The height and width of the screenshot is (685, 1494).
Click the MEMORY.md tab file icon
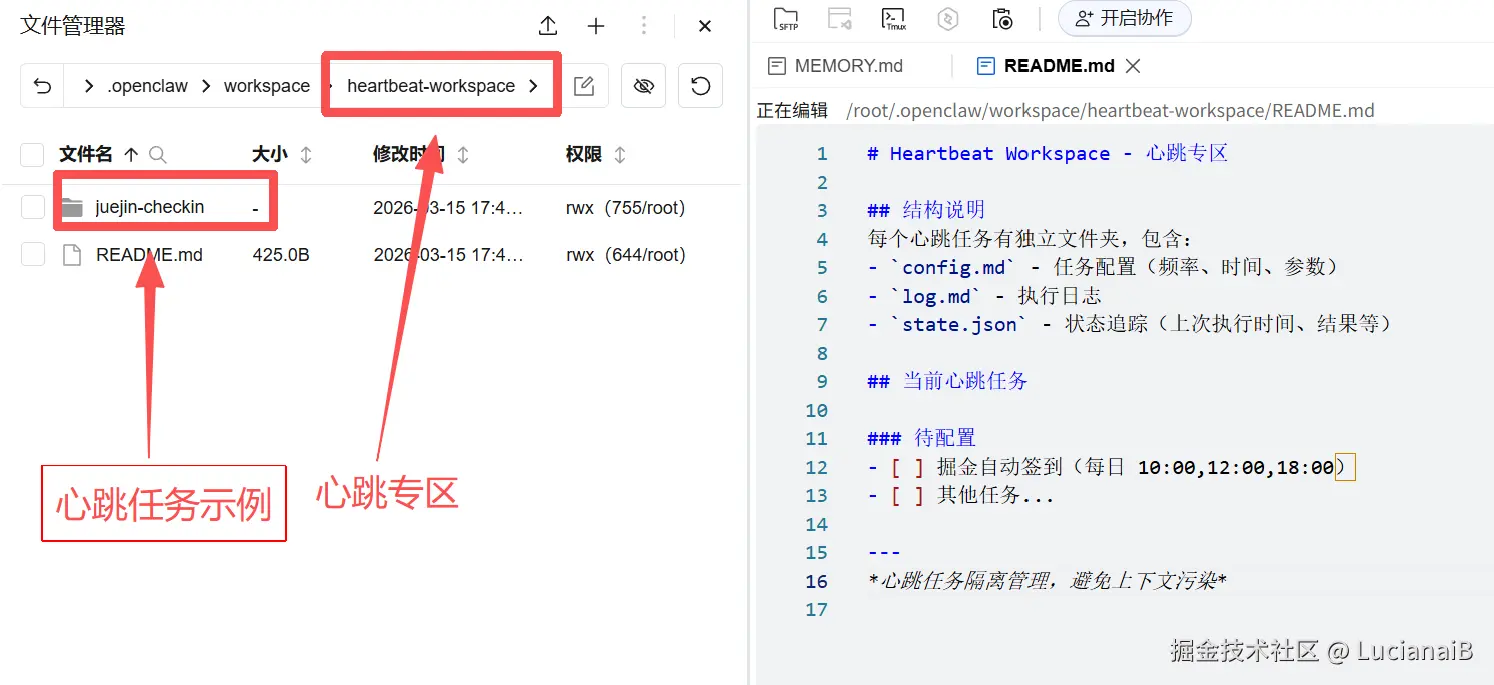tap(777, 66)
